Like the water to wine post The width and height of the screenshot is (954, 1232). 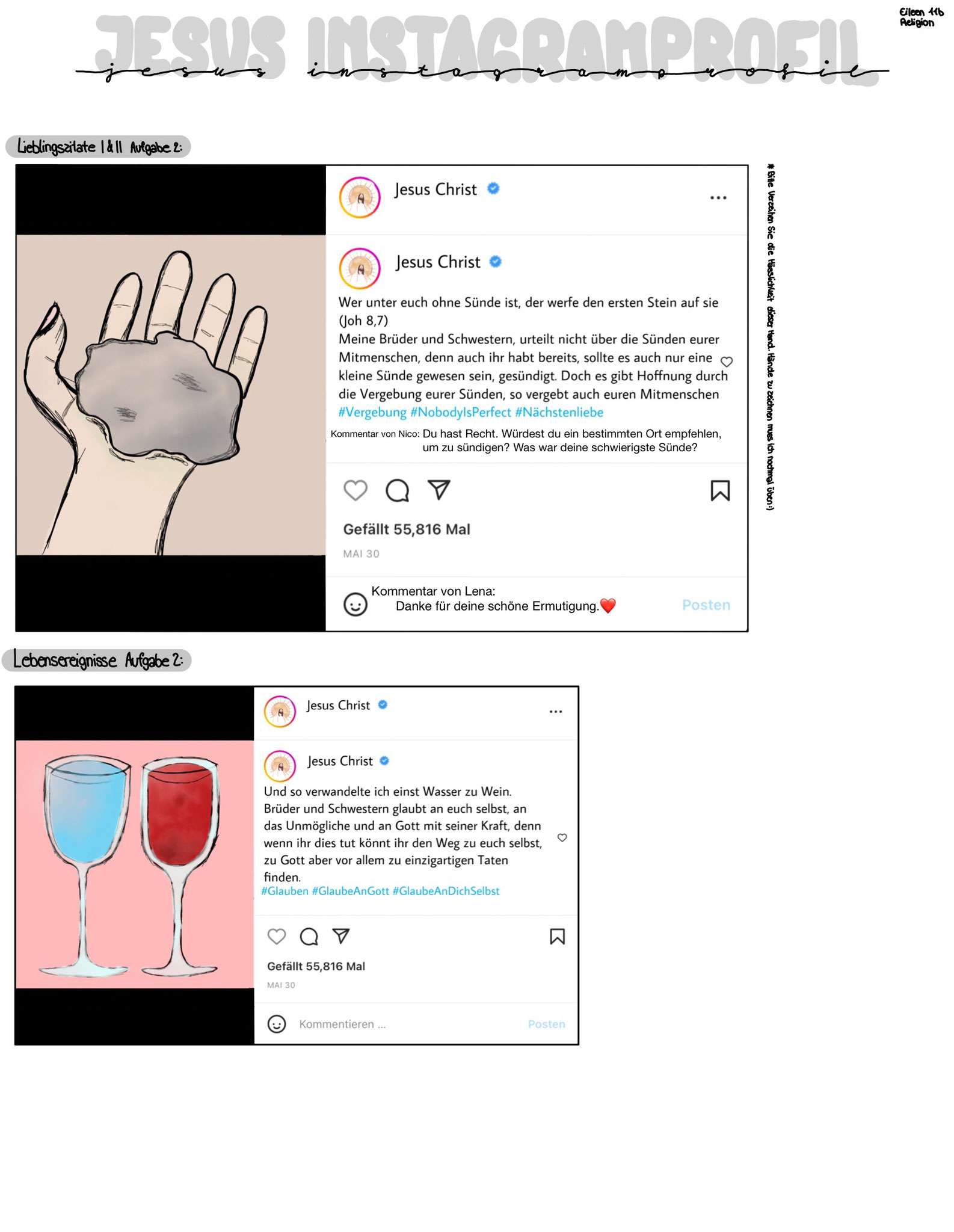(277, 936)
